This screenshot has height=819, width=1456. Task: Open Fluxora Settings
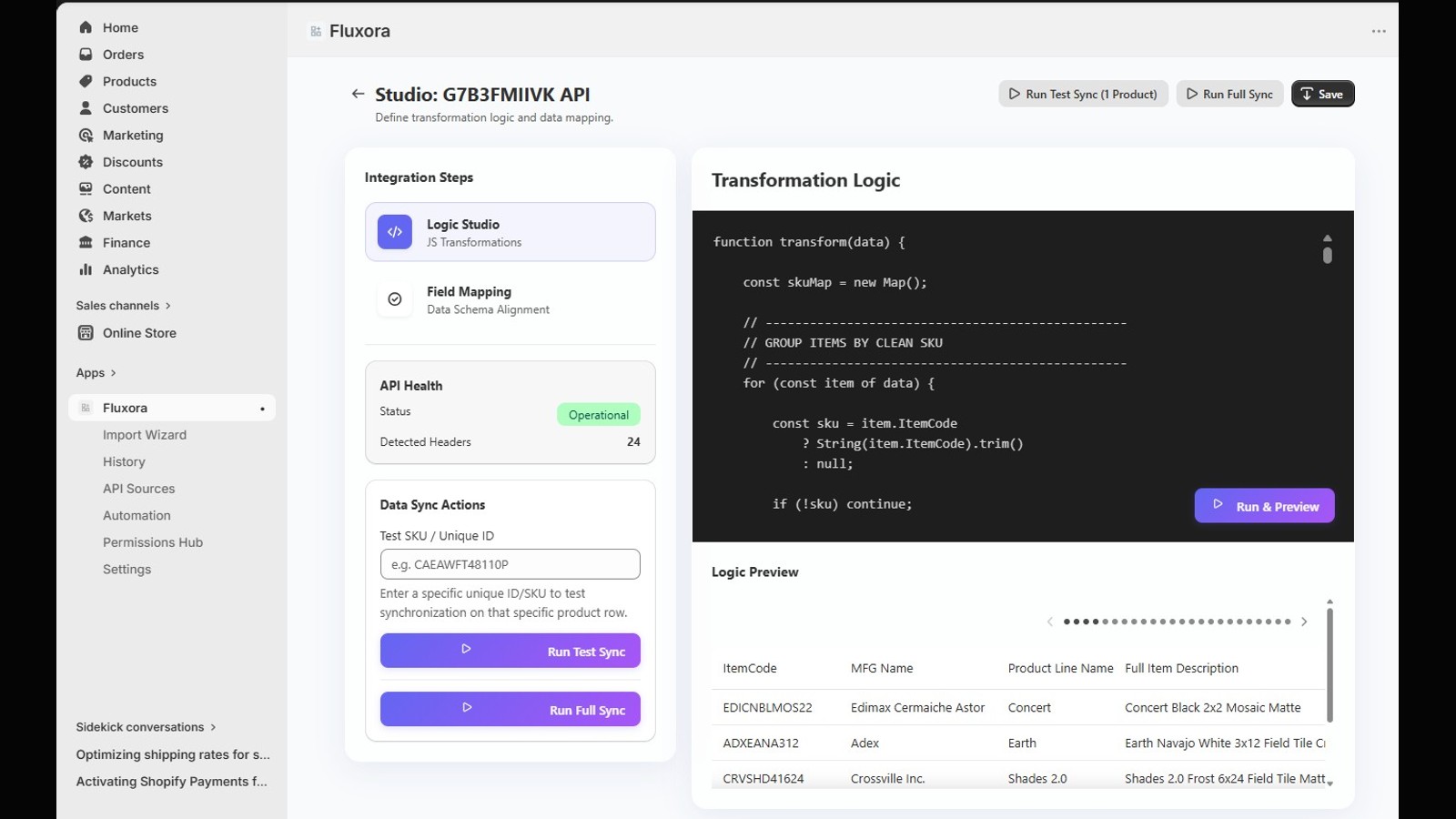(126, 569)
